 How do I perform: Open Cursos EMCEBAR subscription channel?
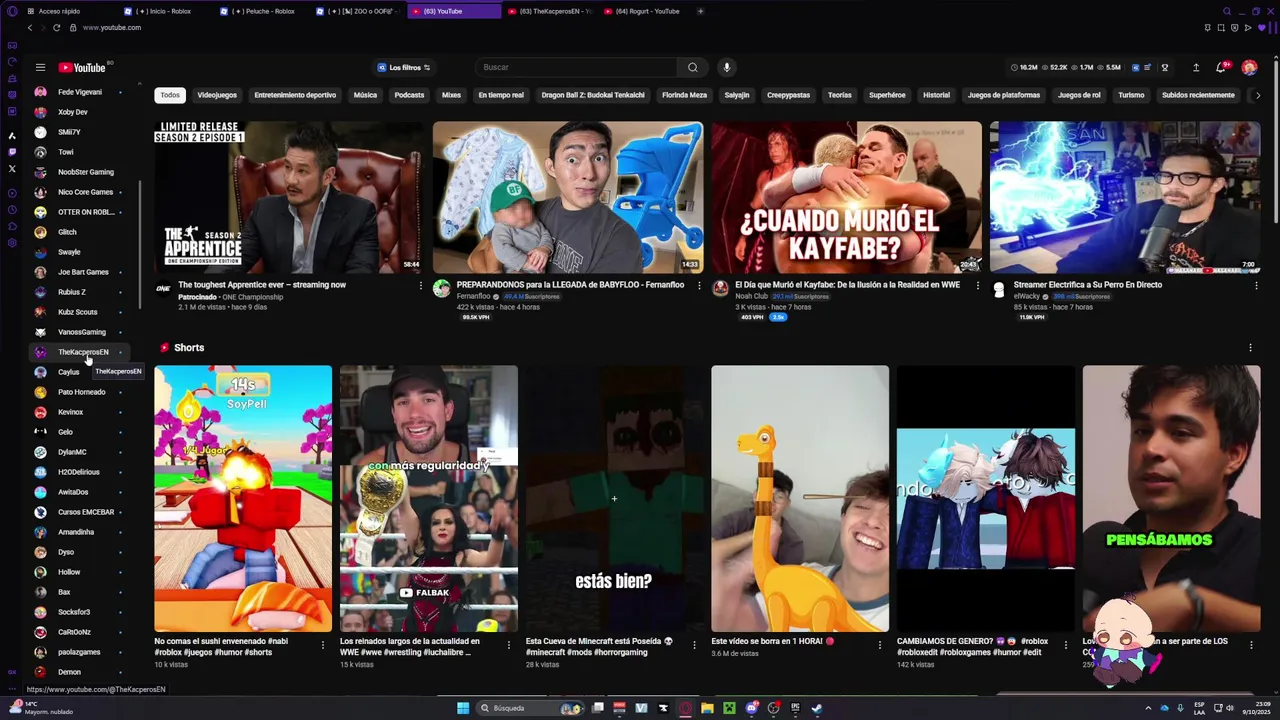click(80, 512)
